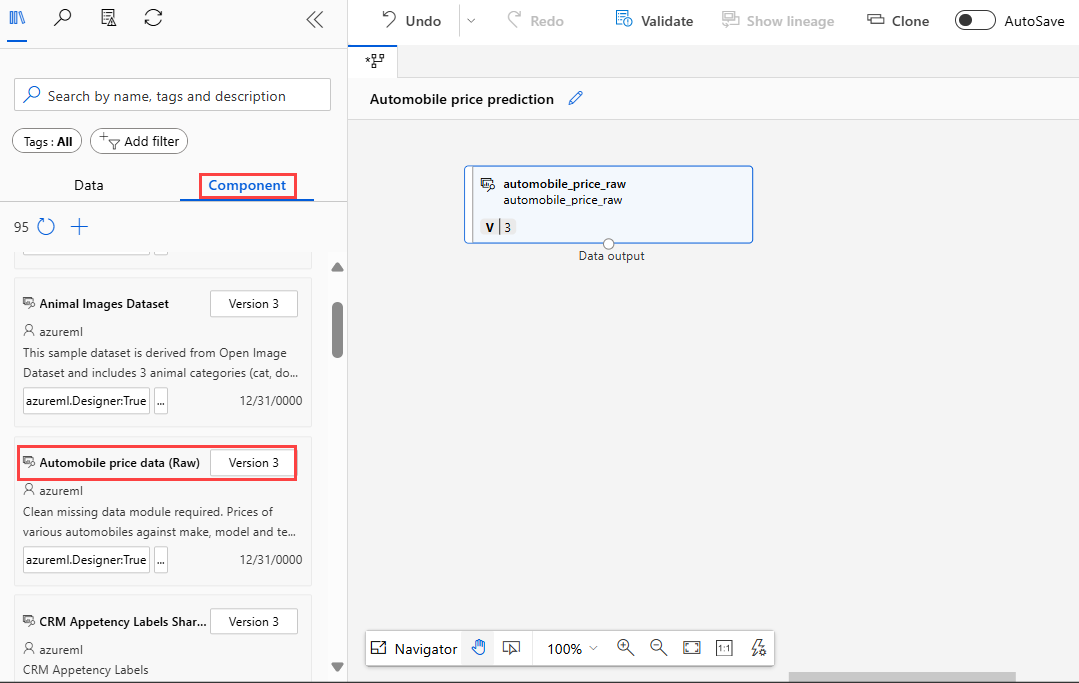Click the Redo button
The width and height of the screenshot is (1079, 683).
[535, 21]
